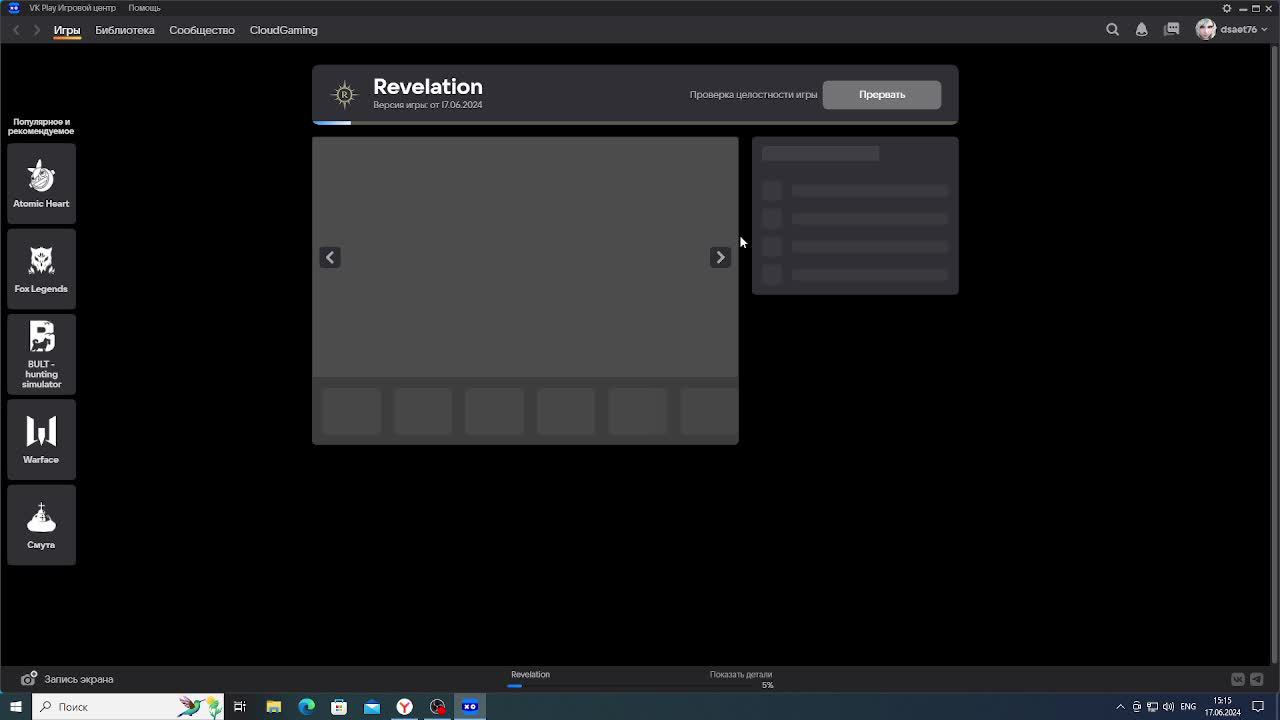
Task: Open the settings gear in title bar
Action: click(x=1227, y=8)
